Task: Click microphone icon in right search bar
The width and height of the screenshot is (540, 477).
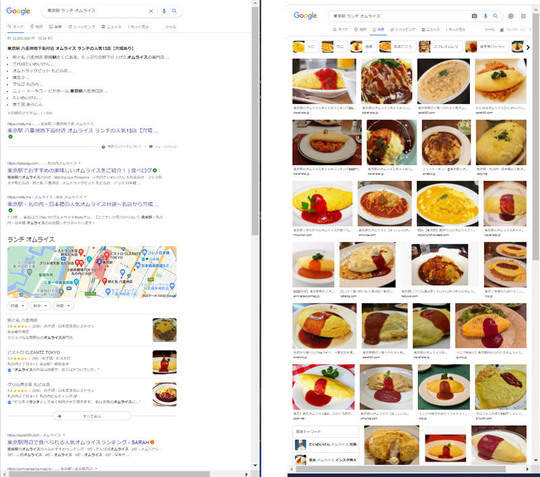Action: tap(485, 16)
